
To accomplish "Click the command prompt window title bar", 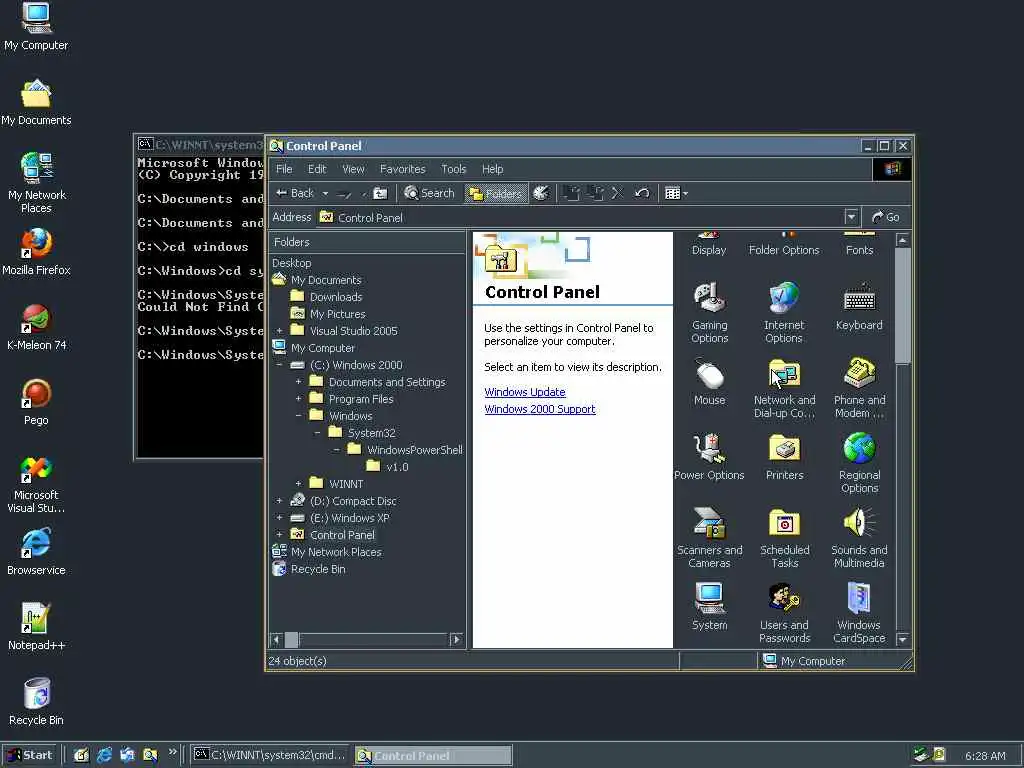I will pos(200,144).
